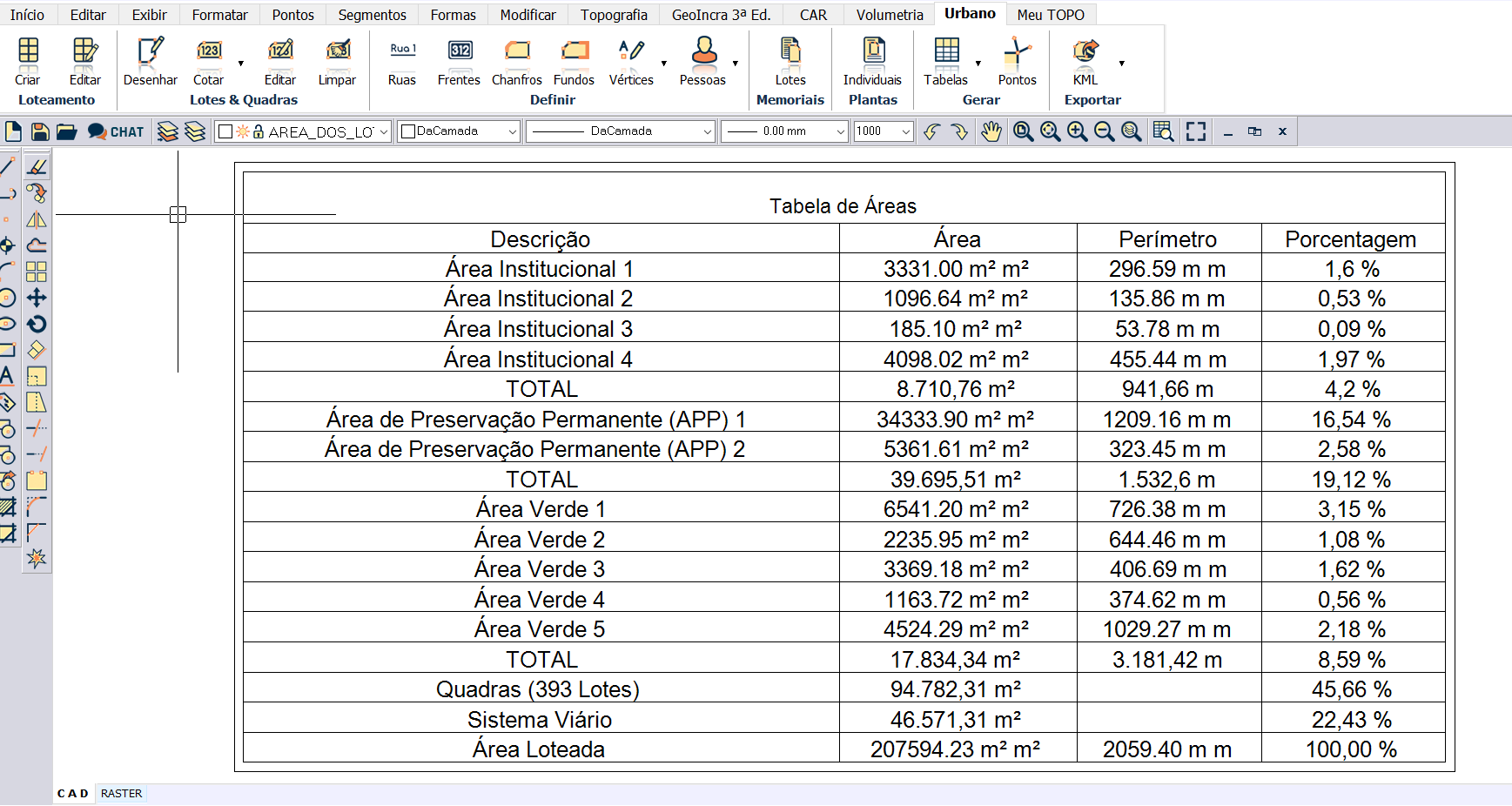The width and height of the screenshot is (1512, 806).
Task: Click the Mirror tool icon
Action: [x=37, y=219]
